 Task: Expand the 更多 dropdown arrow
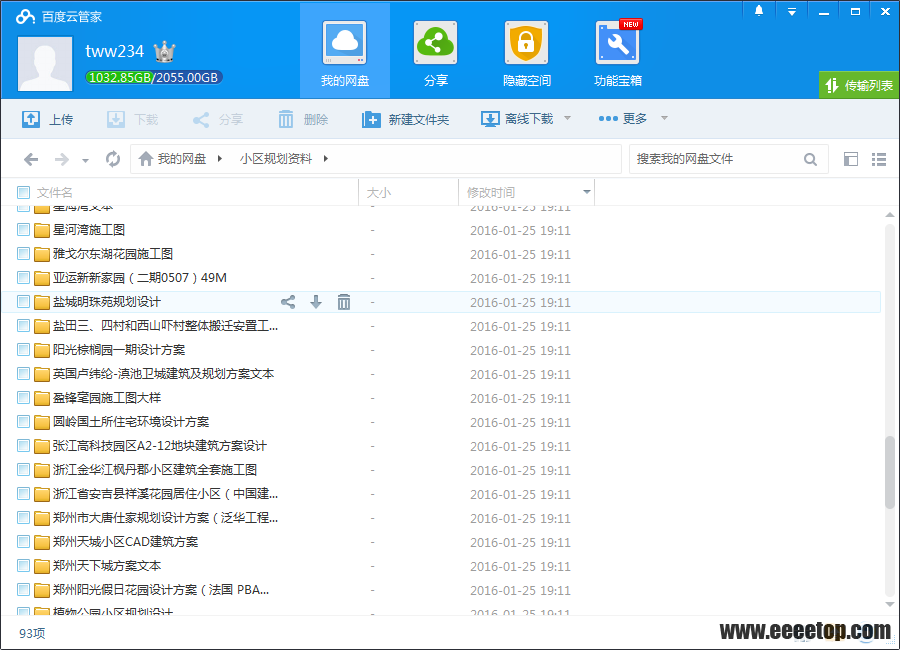click(x=664, y=118)
